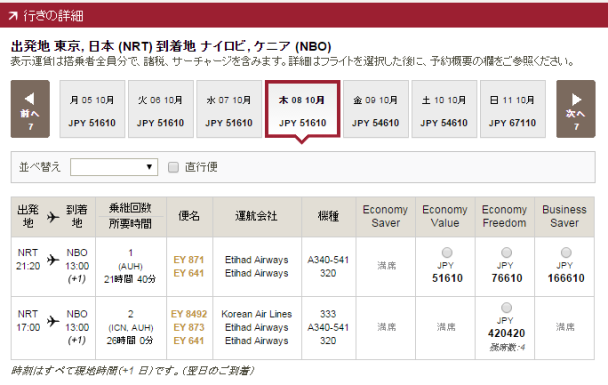Select Tuesday 06 October date tab
This screenshot has width=608, height=385.
tap(161, 109)
